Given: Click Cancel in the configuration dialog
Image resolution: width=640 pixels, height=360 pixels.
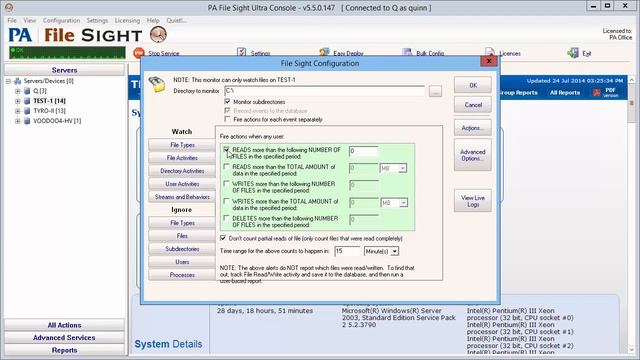Looking at the screenshot, I should click(473, 105).
